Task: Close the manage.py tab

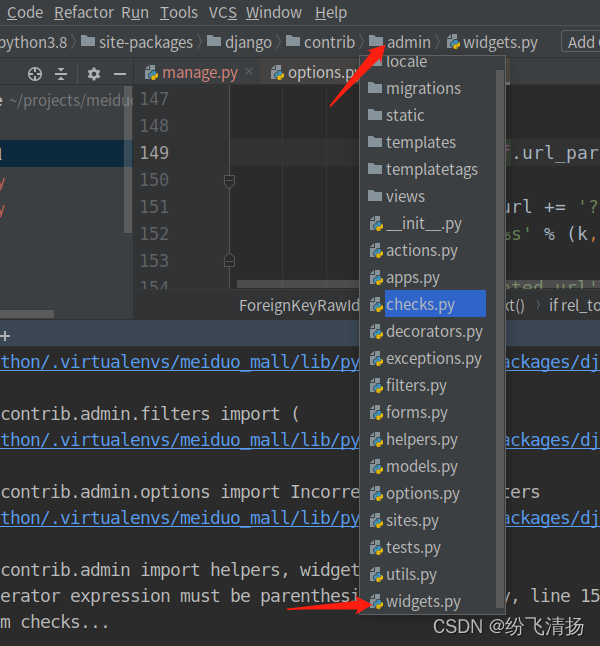Action: pos(249,72)
